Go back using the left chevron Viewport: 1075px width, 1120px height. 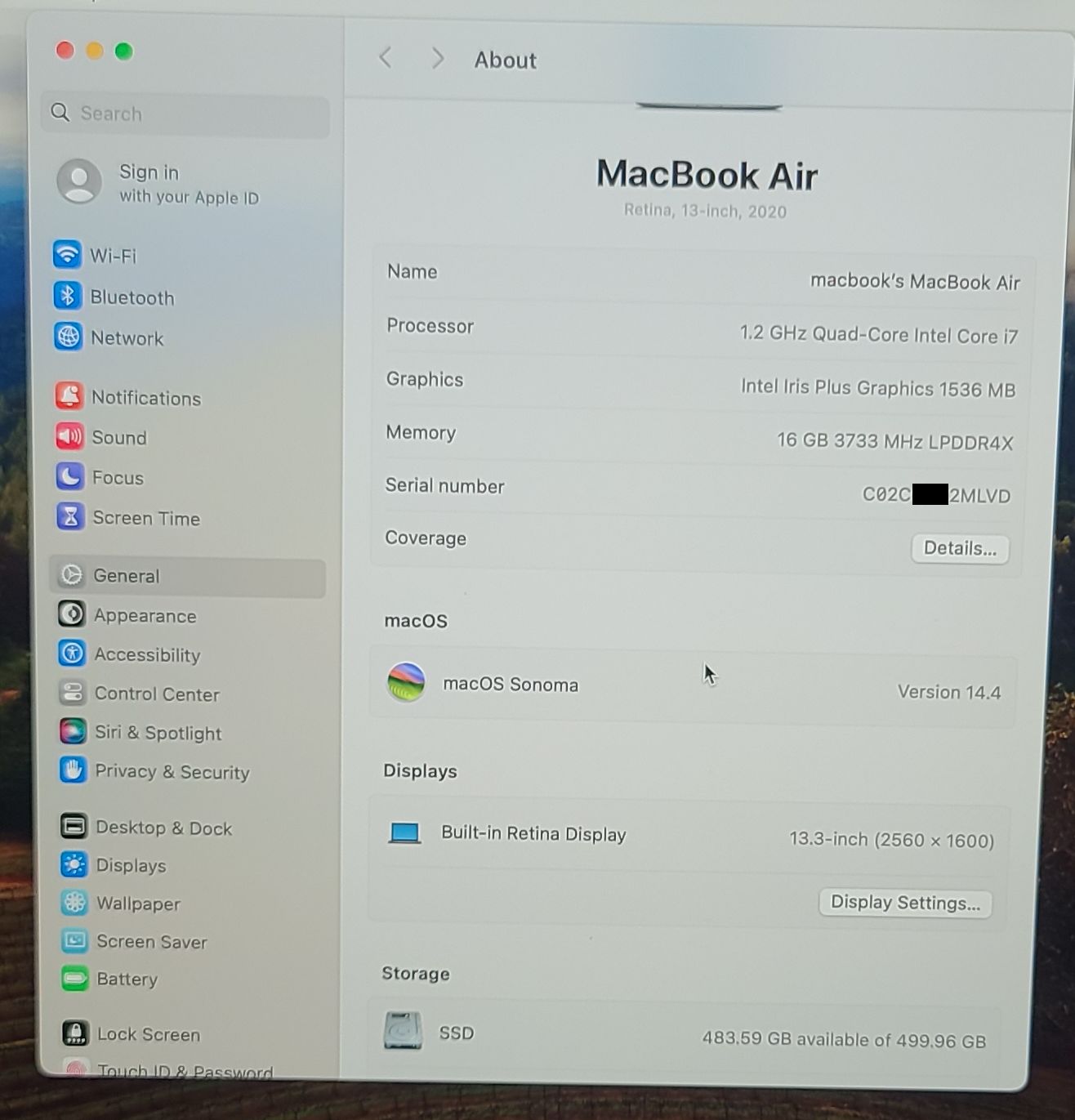[x=386, y=58]
